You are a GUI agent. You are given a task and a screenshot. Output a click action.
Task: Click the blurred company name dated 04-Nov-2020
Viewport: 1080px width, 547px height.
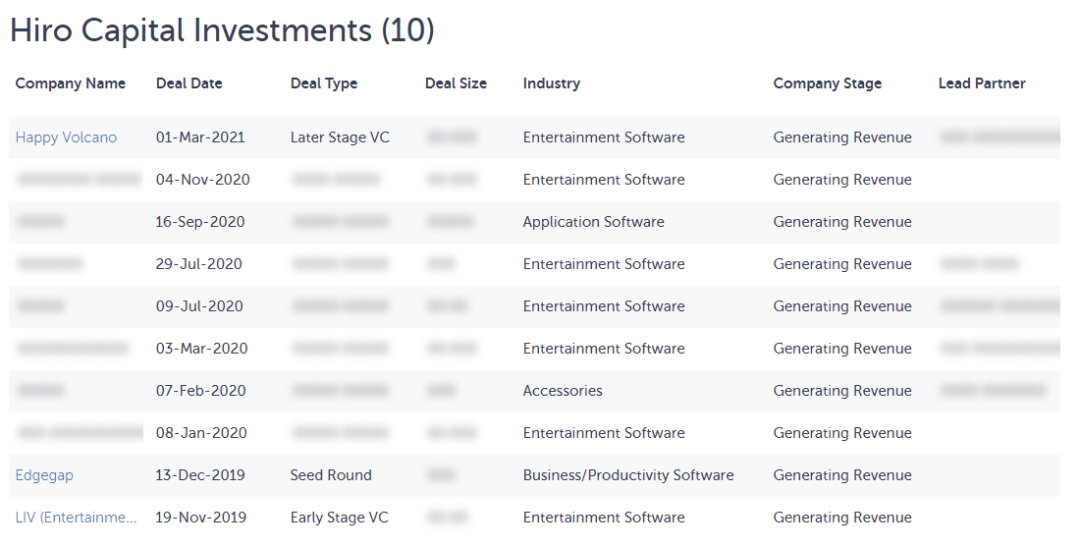tap(78, 180)
